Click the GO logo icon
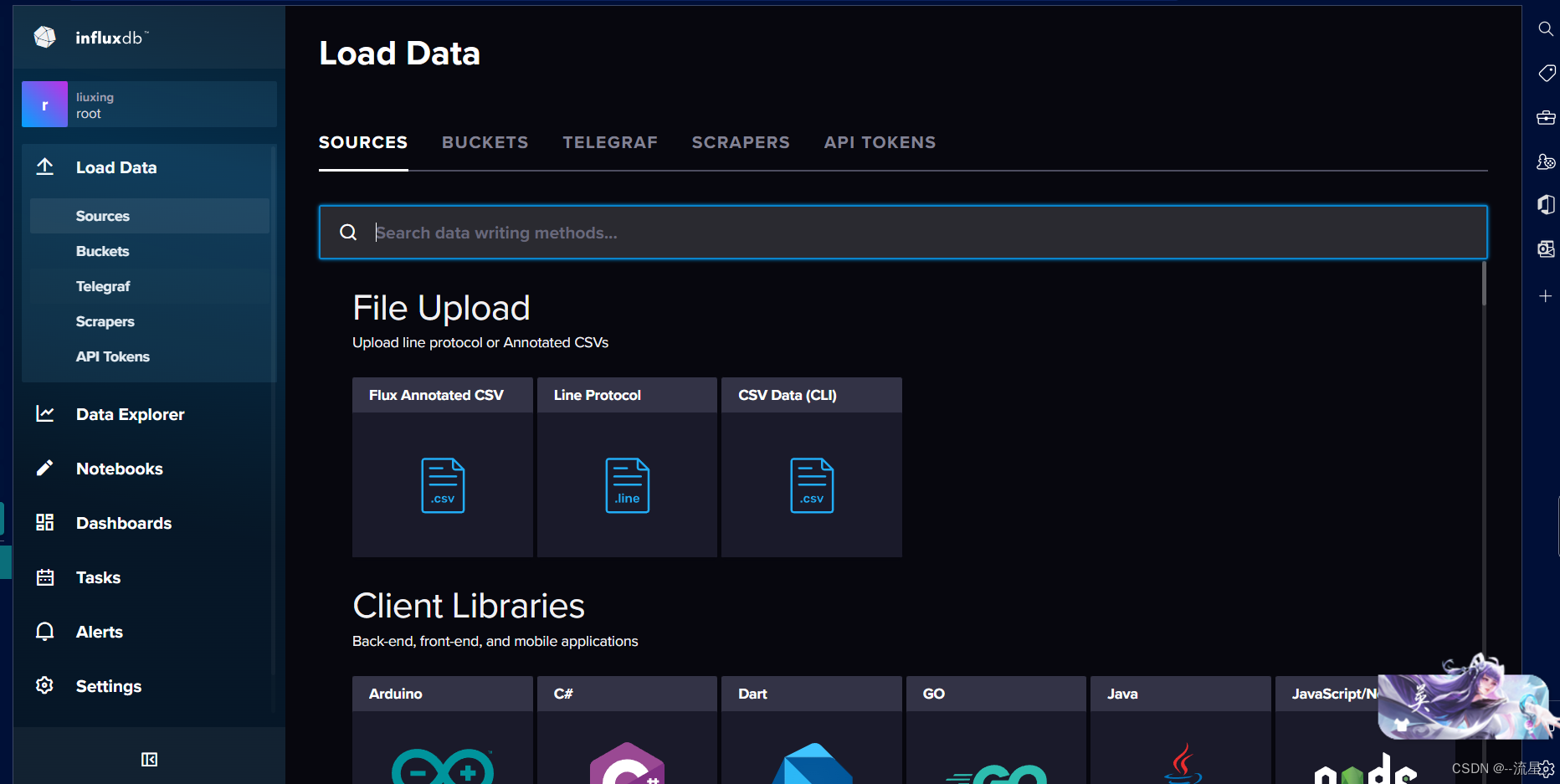Viewport: 1560px width, 784px height. click(996, 774)
